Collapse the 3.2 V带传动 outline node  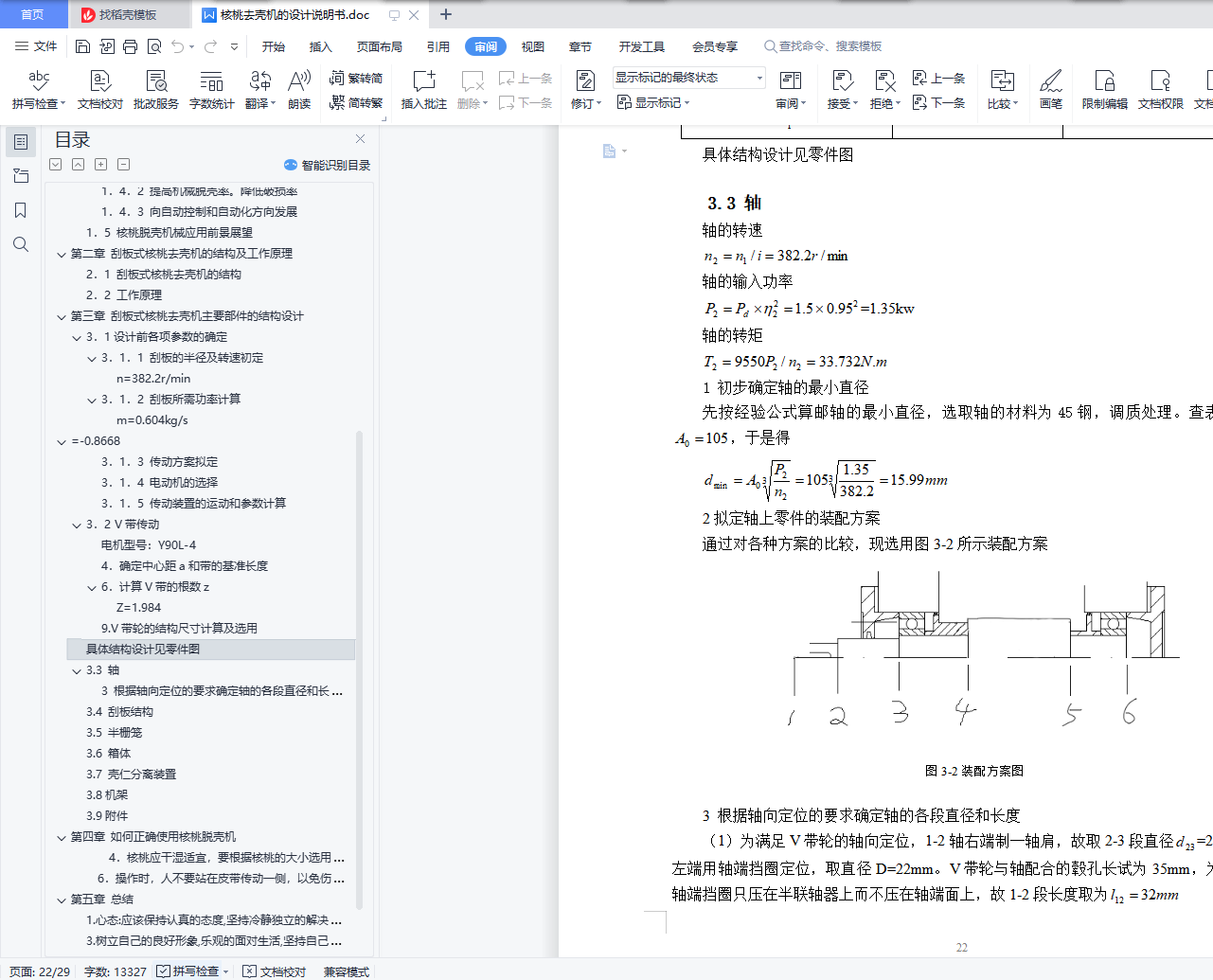(77, 525)
